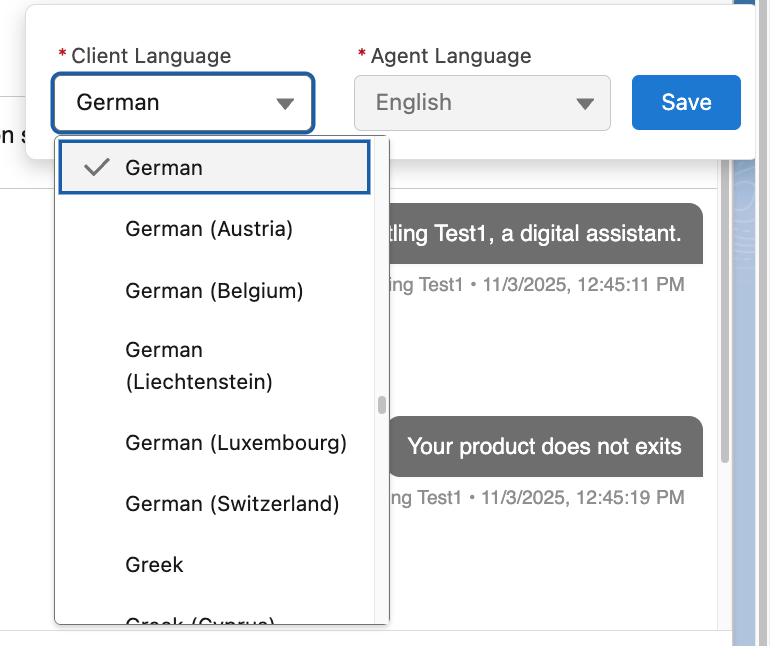The width and height of the screenshot is (770, 646).
Task: Select the German (Luxembourg) option
Action: point(236,443)
